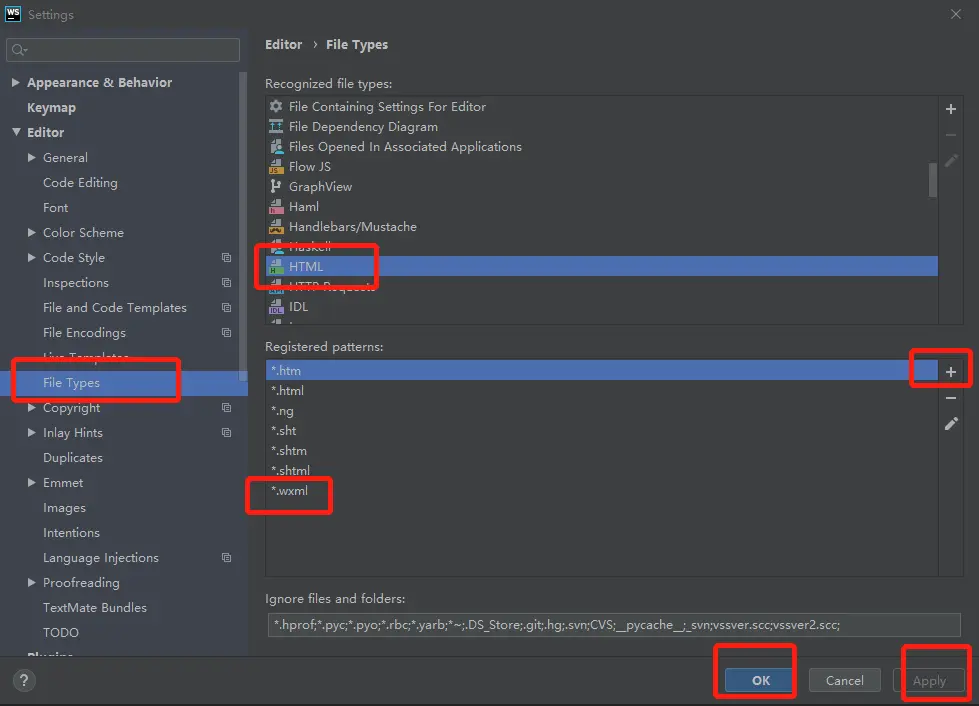
Task: Click the settings gear file type icon
Action: tap(275, 106)
